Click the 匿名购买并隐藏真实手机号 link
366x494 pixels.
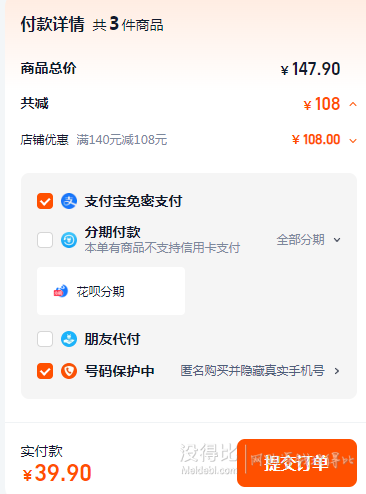(x=252, y=371)
